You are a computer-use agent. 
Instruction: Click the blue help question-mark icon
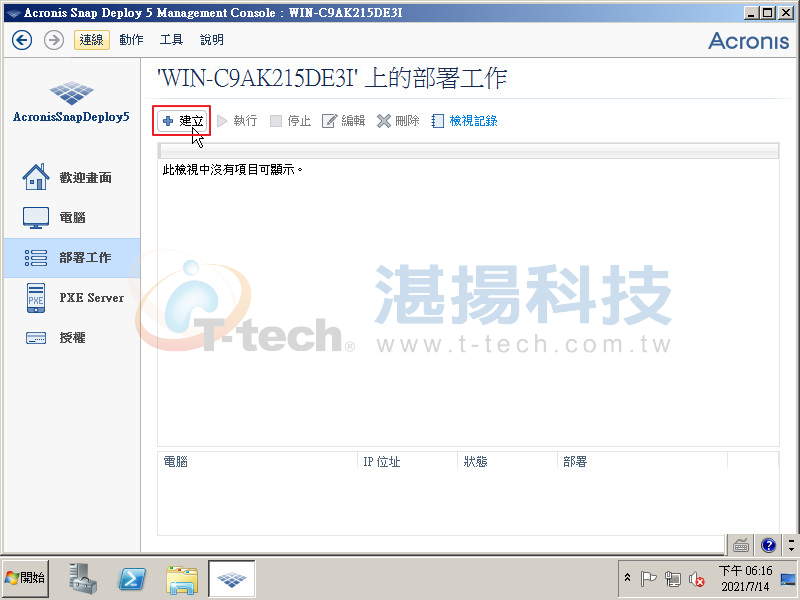click(768, 545)
